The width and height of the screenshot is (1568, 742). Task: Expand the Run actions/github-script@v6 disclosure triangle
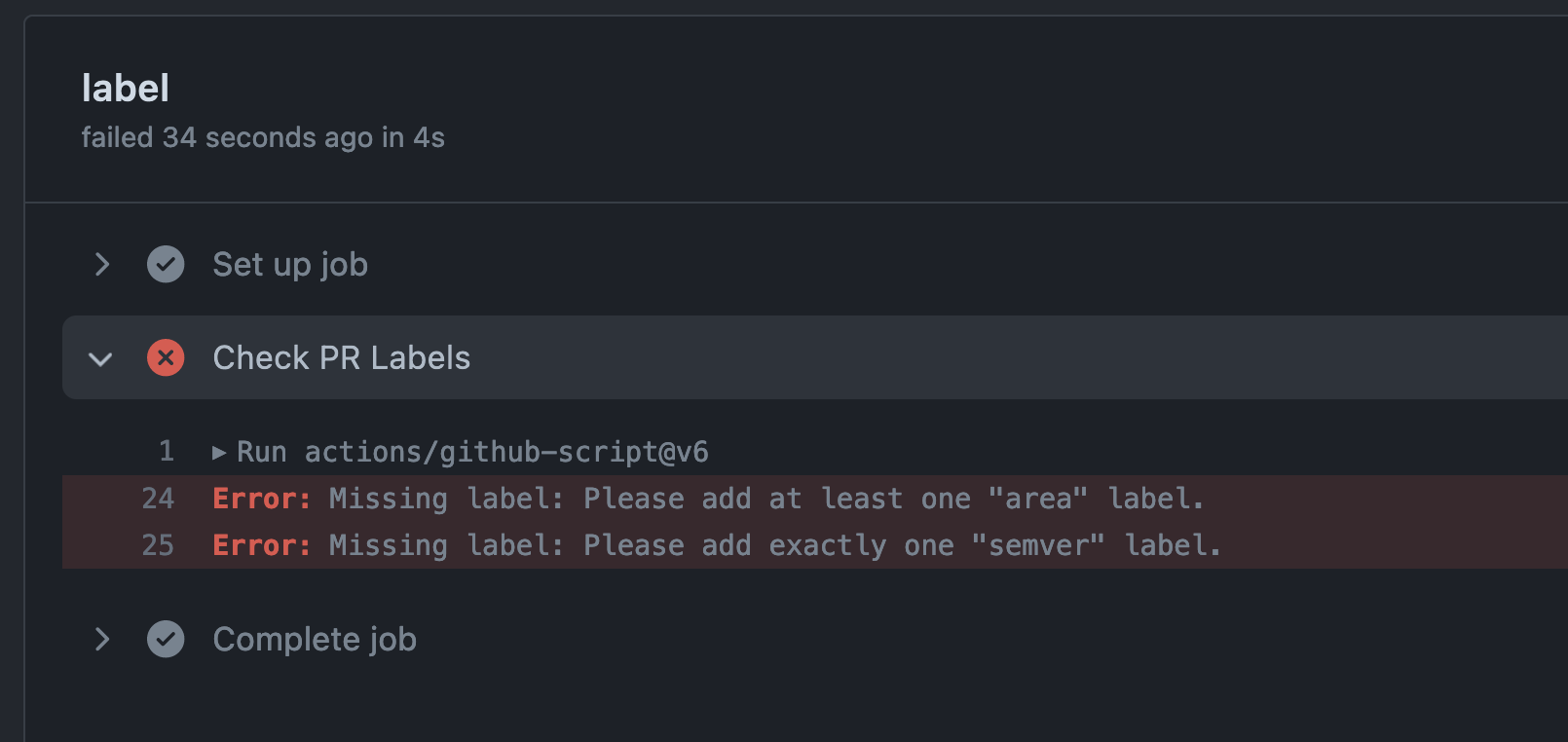pyautogui.click(x=219, y=453)
